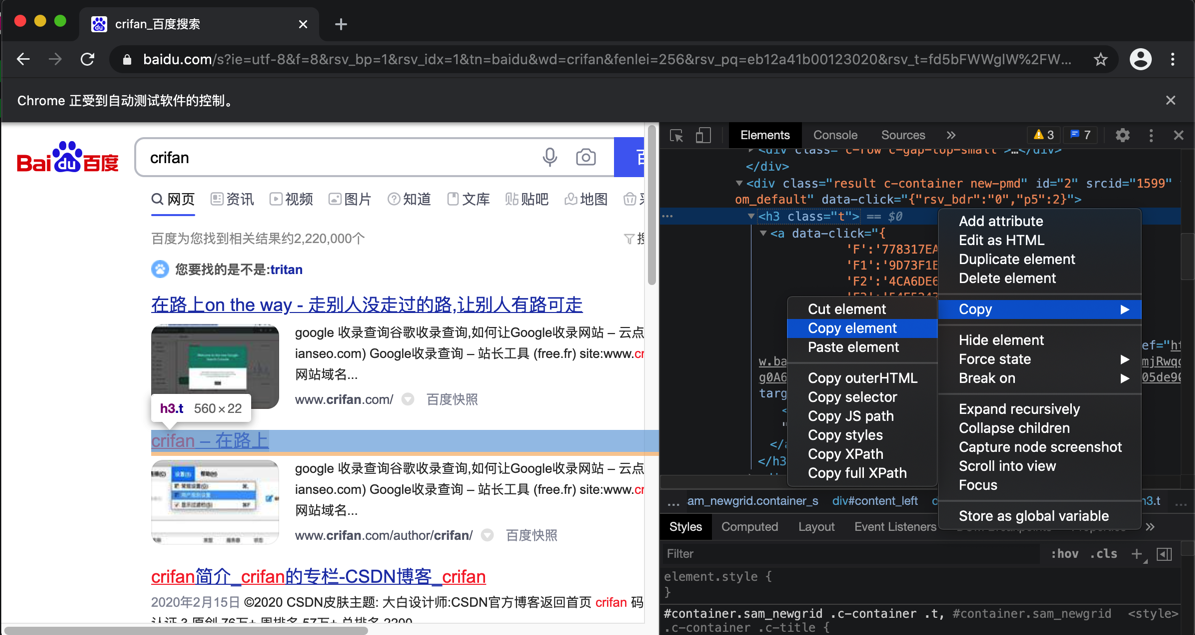Open Chrome three-dot menu
Viewport: 1195px width, 635px height.
click(x=1173, y=59)
